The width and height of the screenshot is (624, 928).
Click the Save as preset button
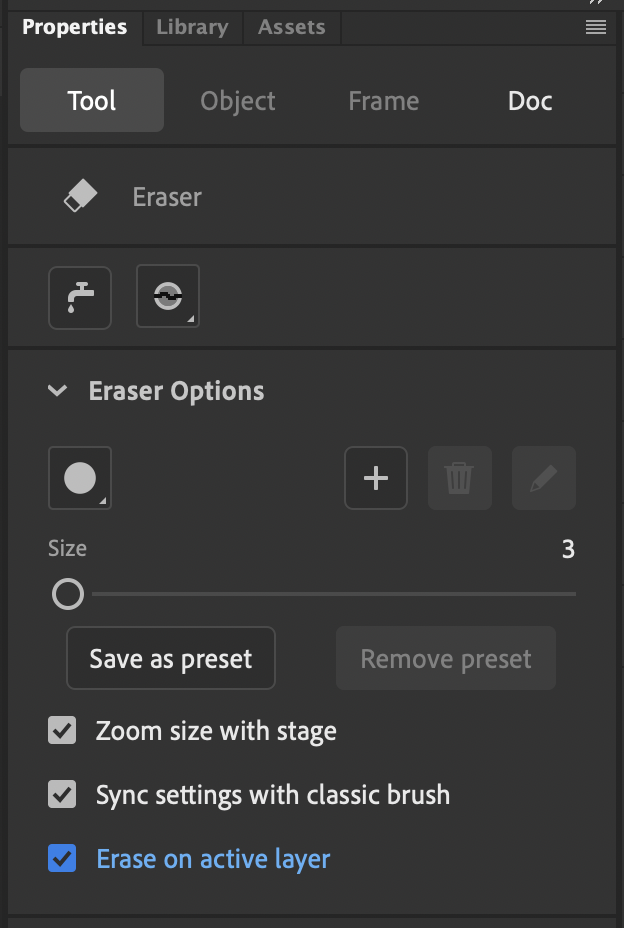pos(171,659)
